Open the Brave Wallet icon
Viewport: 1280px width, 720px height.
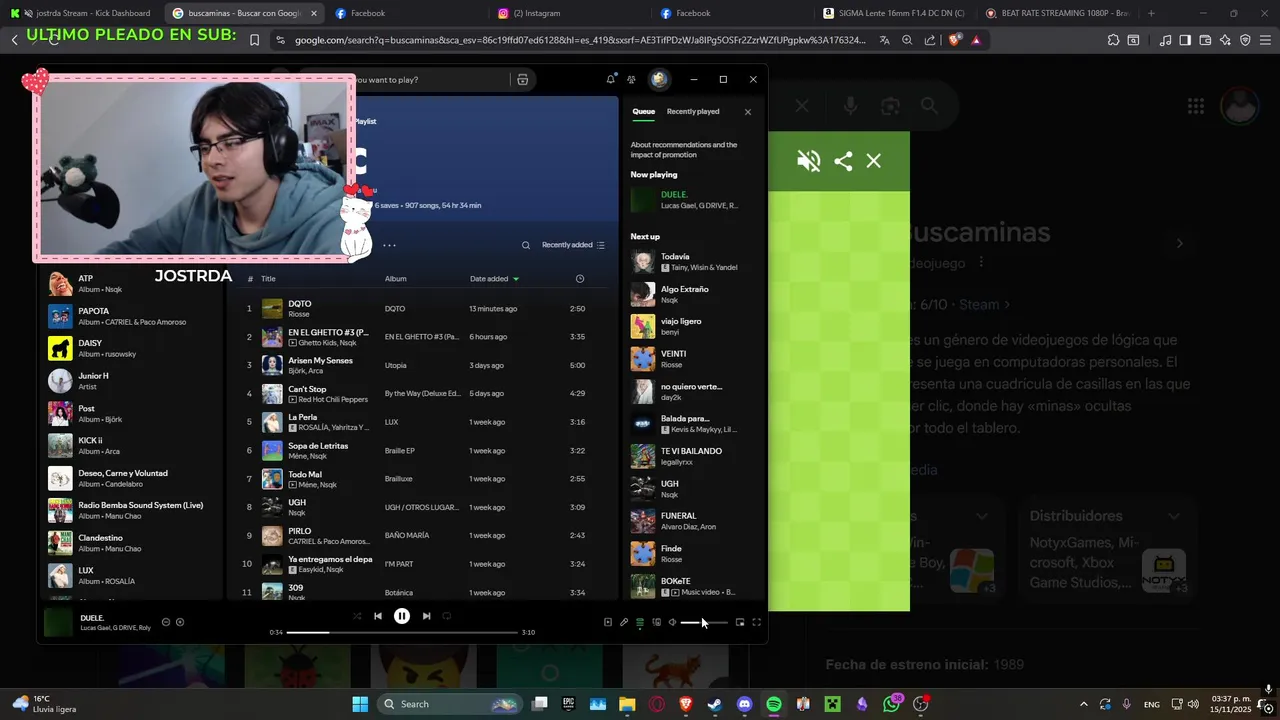(1205, 40)
